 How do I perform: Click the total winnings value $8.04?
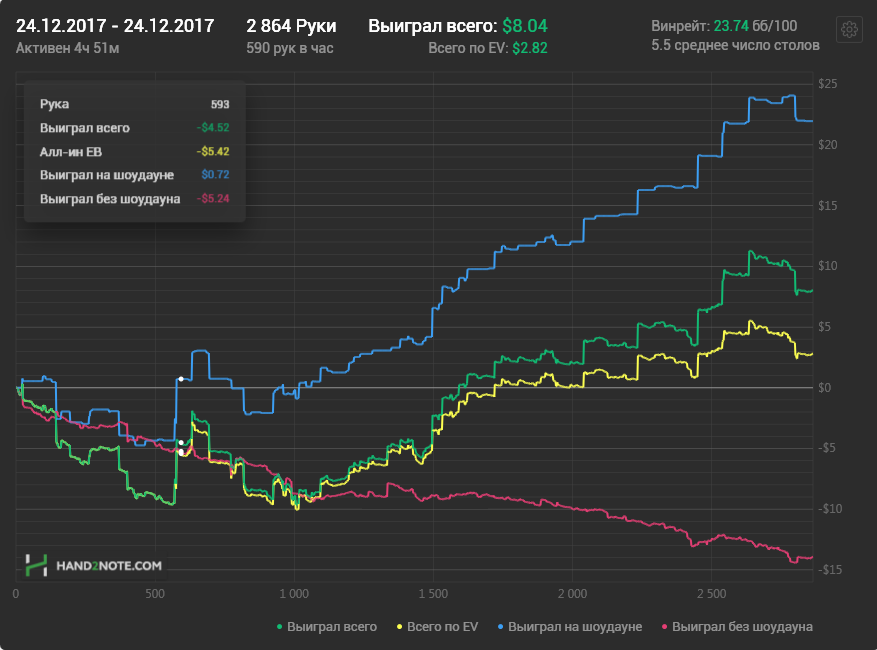pos(525,26)
